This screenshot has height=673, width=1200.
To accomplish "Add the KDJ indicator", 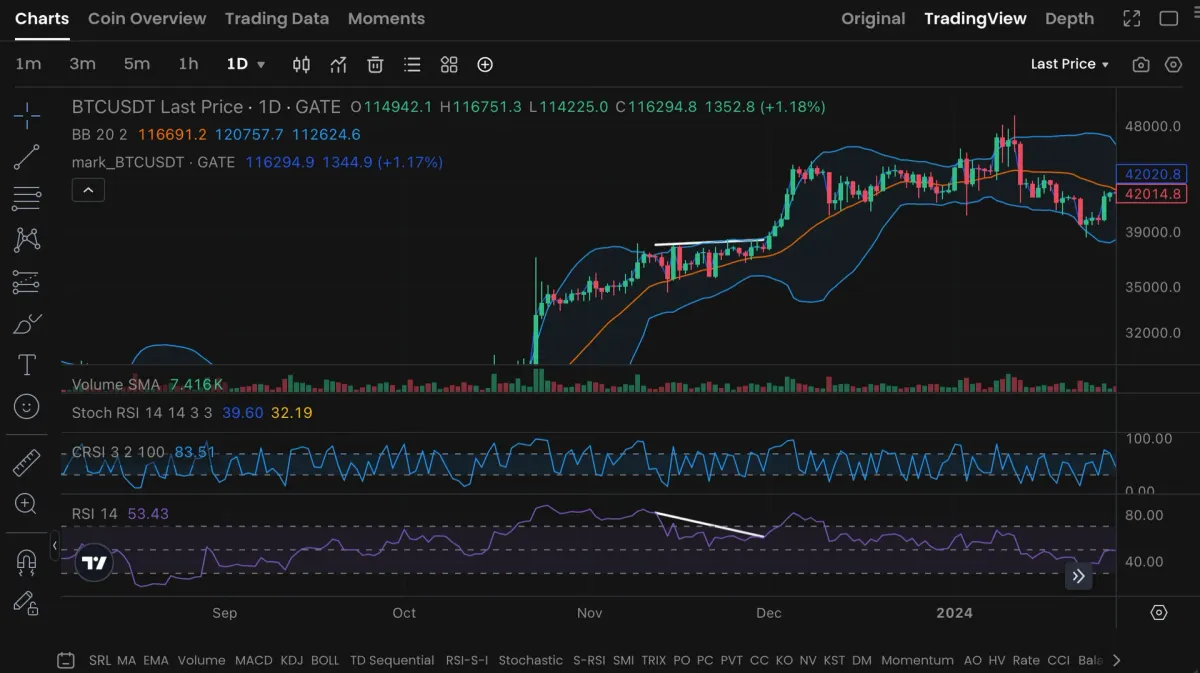I will coord(292,660).
